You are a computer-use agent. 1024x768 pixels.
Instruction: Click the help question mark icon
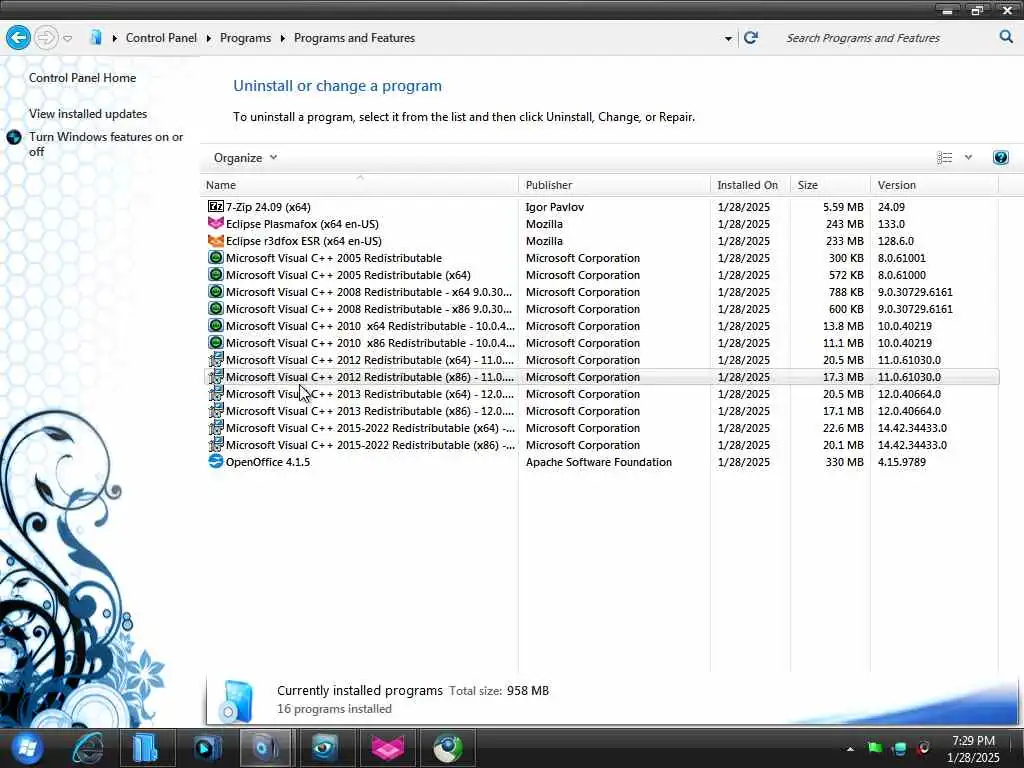[x=1000, y=157]
